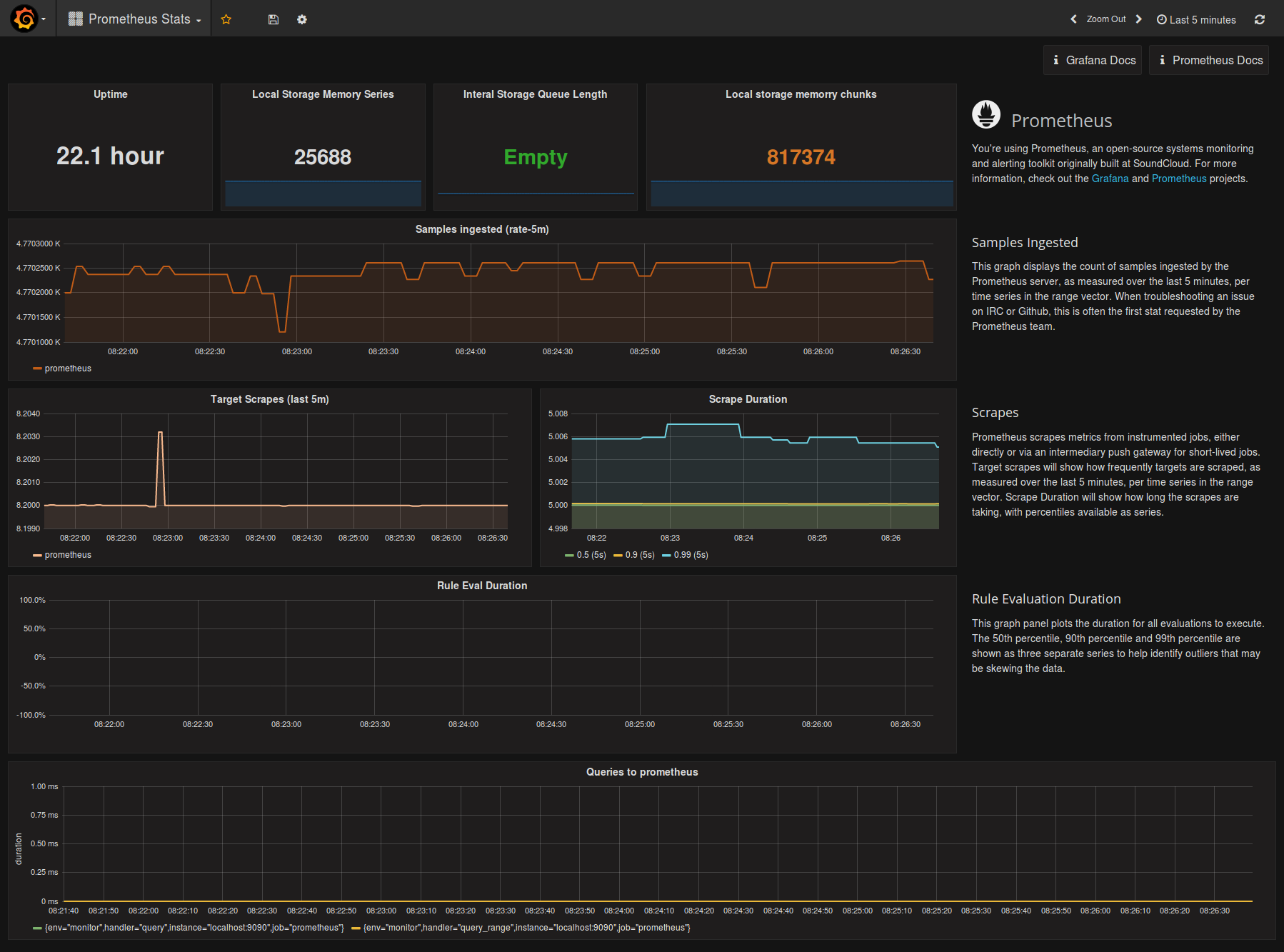Open dashboard settings gear icon
Viewport: 1284px width, 952px height.
point(302,19)
